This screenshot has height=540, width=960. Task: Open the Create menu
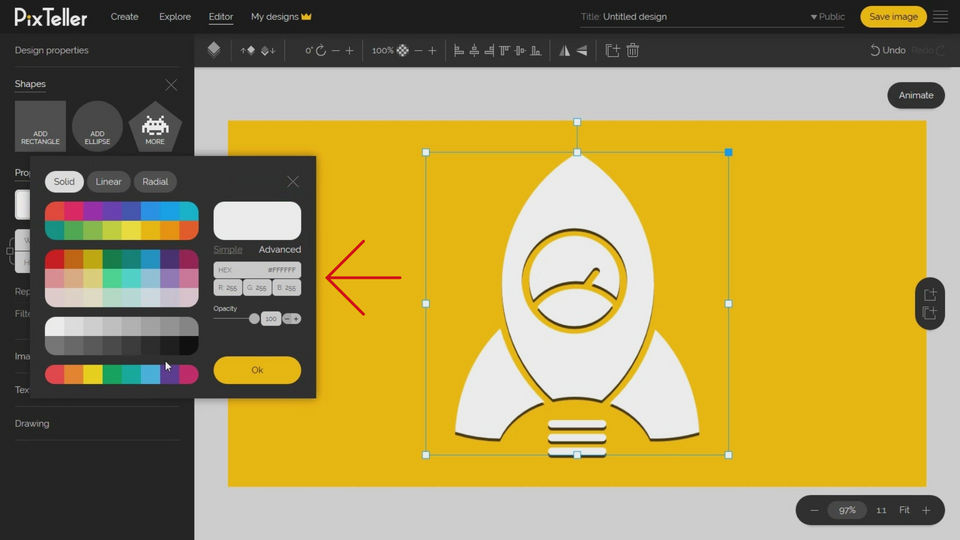coord(124,17)
